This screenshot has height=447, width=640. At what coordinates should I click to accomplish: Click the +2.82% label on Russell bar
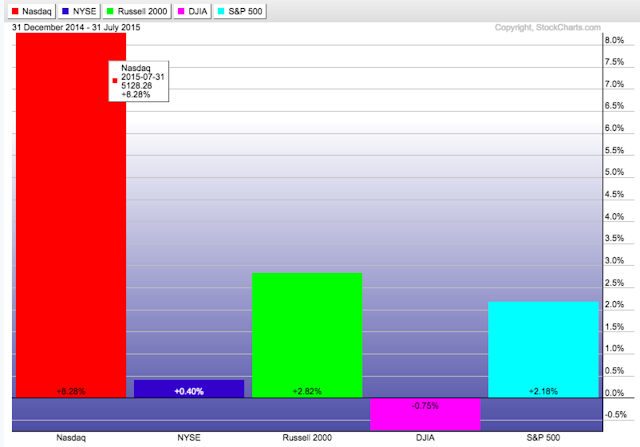pyautogui.click(x=307, y=391)
